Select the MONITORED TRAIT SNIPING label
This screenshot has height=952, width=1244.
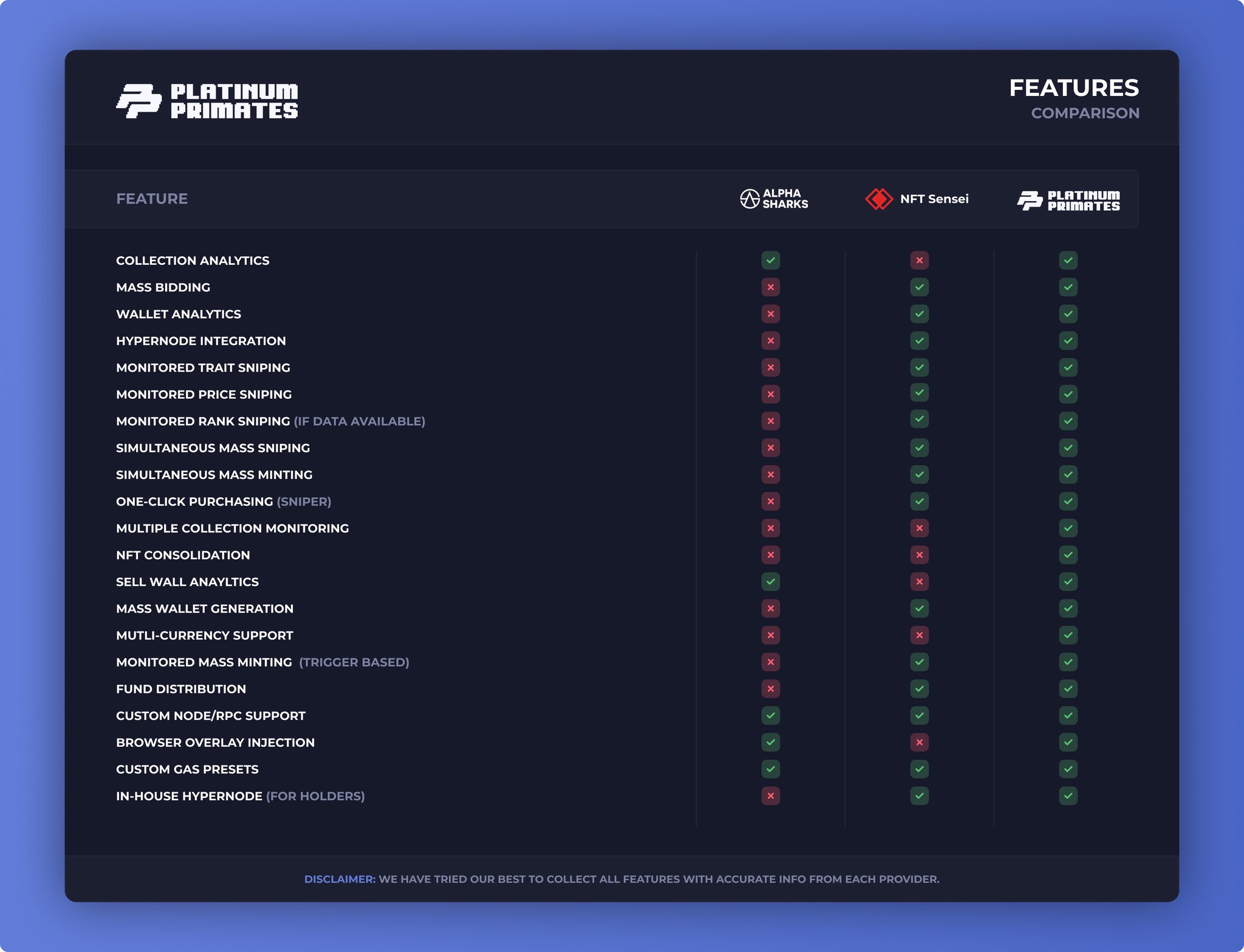tap(203, 367)
